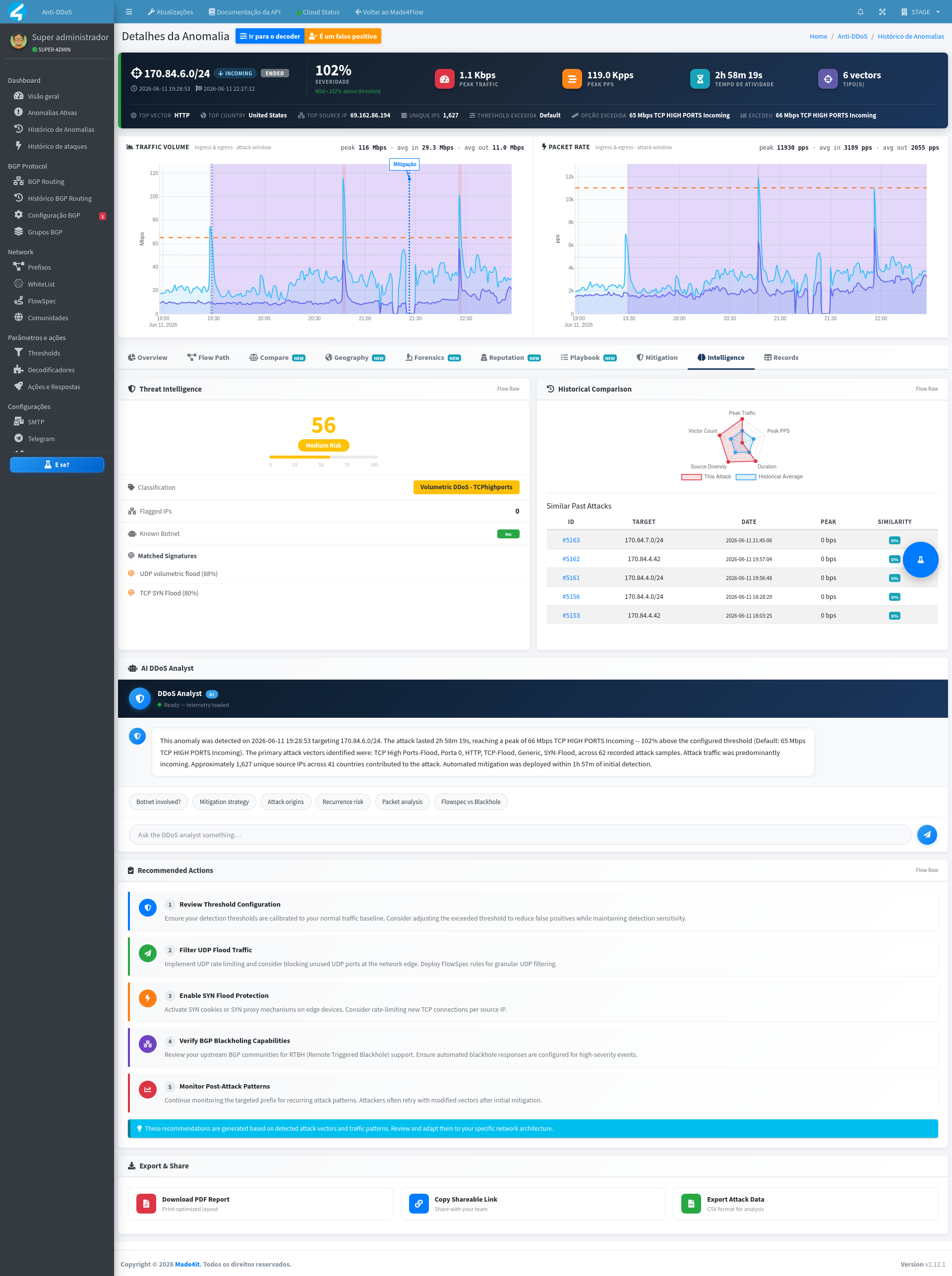Click the Export Attack Data CSV icon
This screenshot has width=952, height=1276.
point(691,1204)
